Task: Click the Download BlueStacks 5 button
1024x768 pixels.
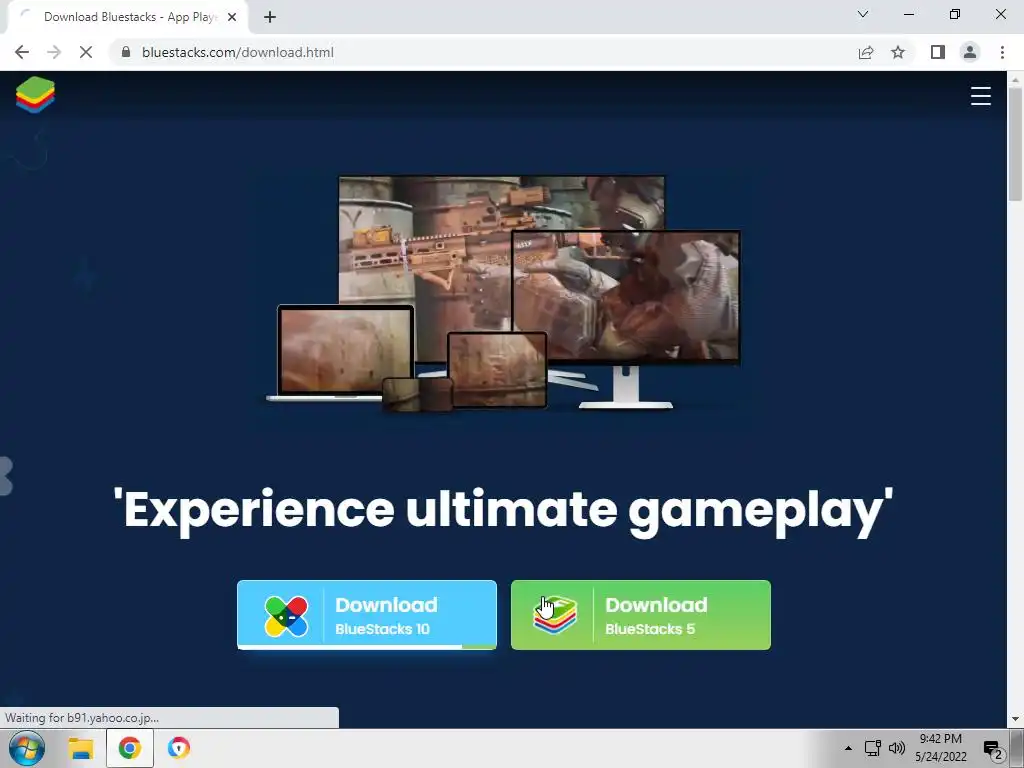Action: tap(640, 615)
